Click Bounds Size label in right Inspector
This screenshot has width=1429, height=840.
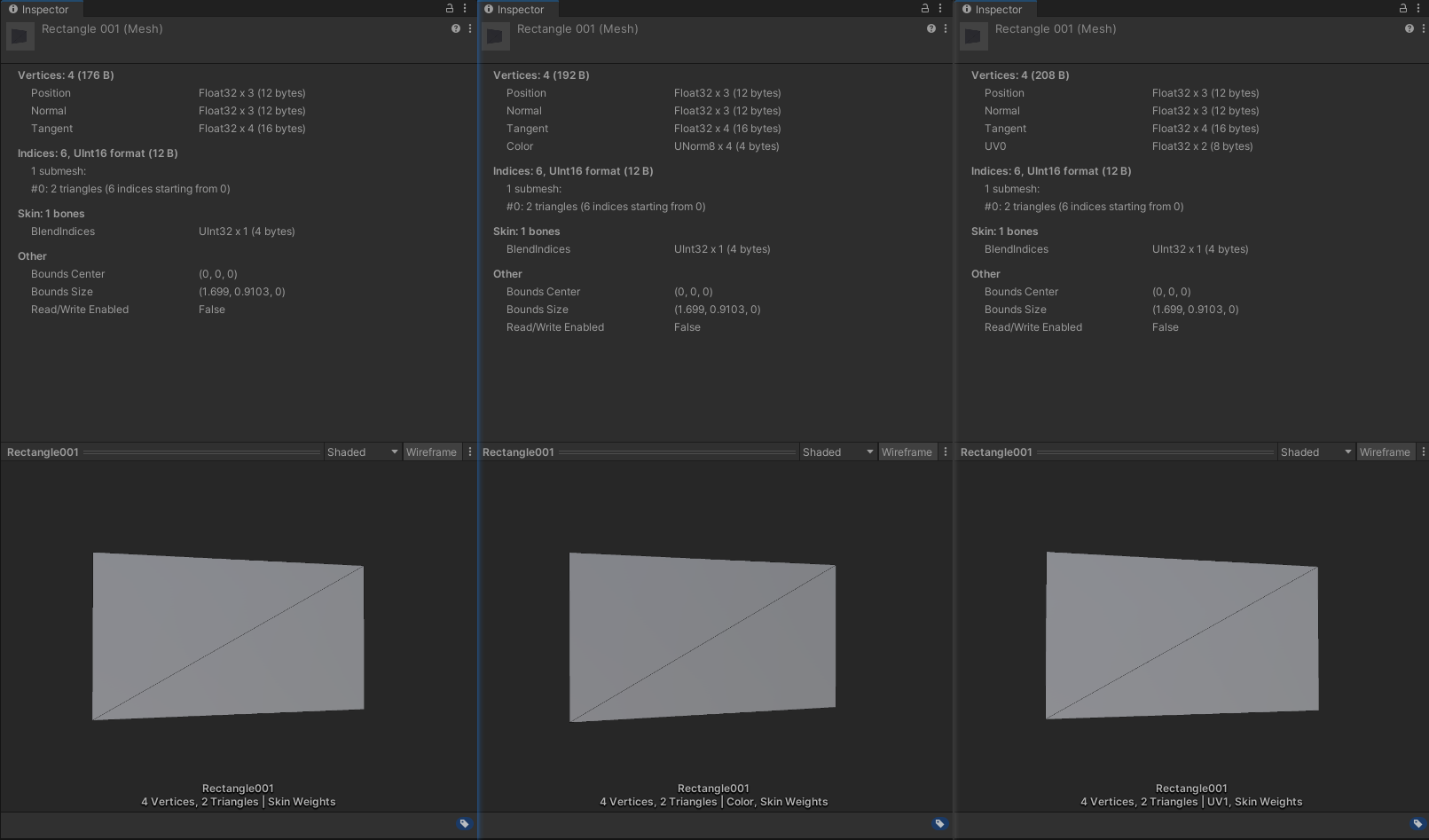[x=1016, y=310]
